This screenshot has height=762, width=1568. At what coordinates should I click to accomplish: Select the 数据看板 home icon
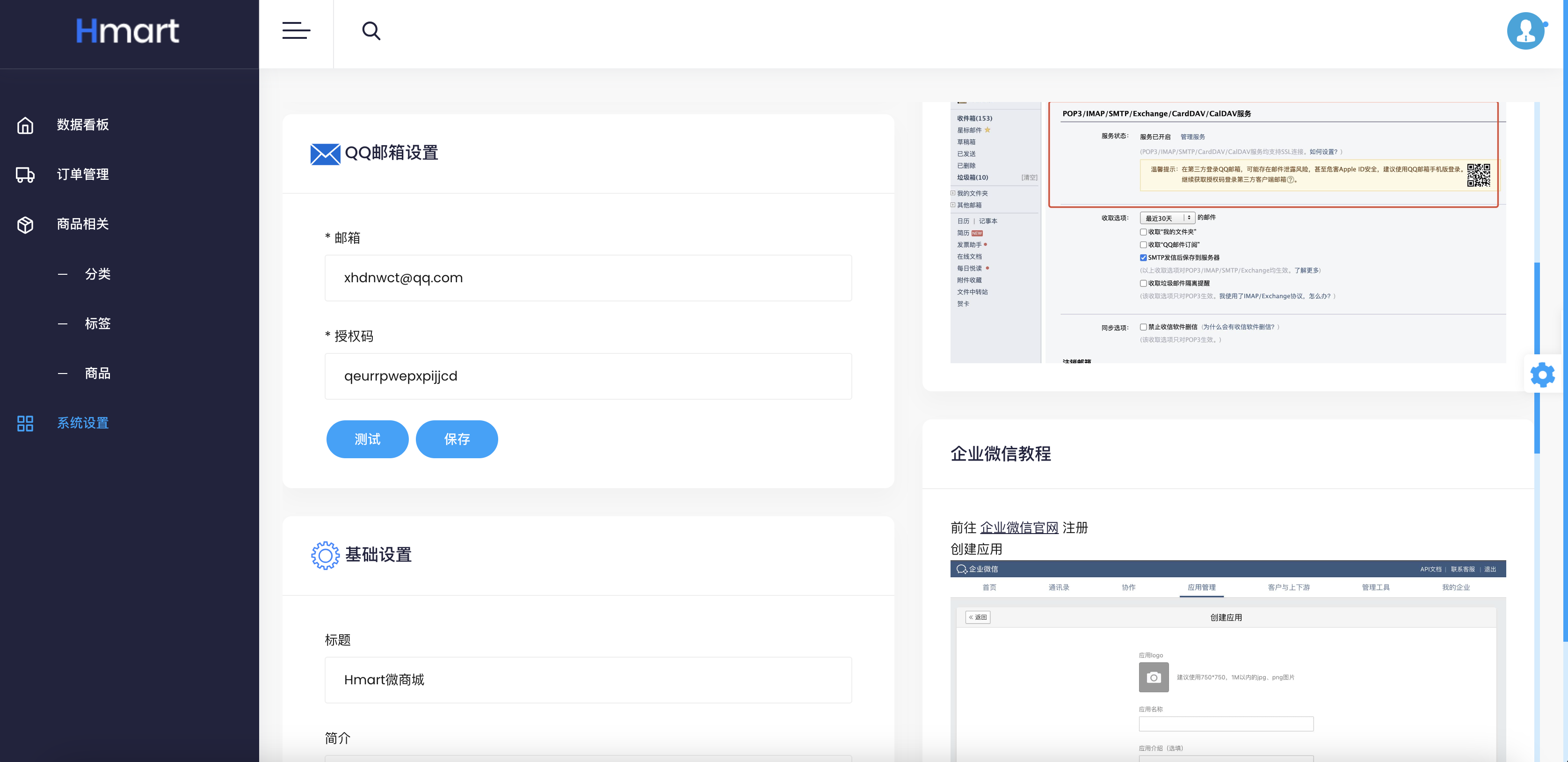(25, 125)
